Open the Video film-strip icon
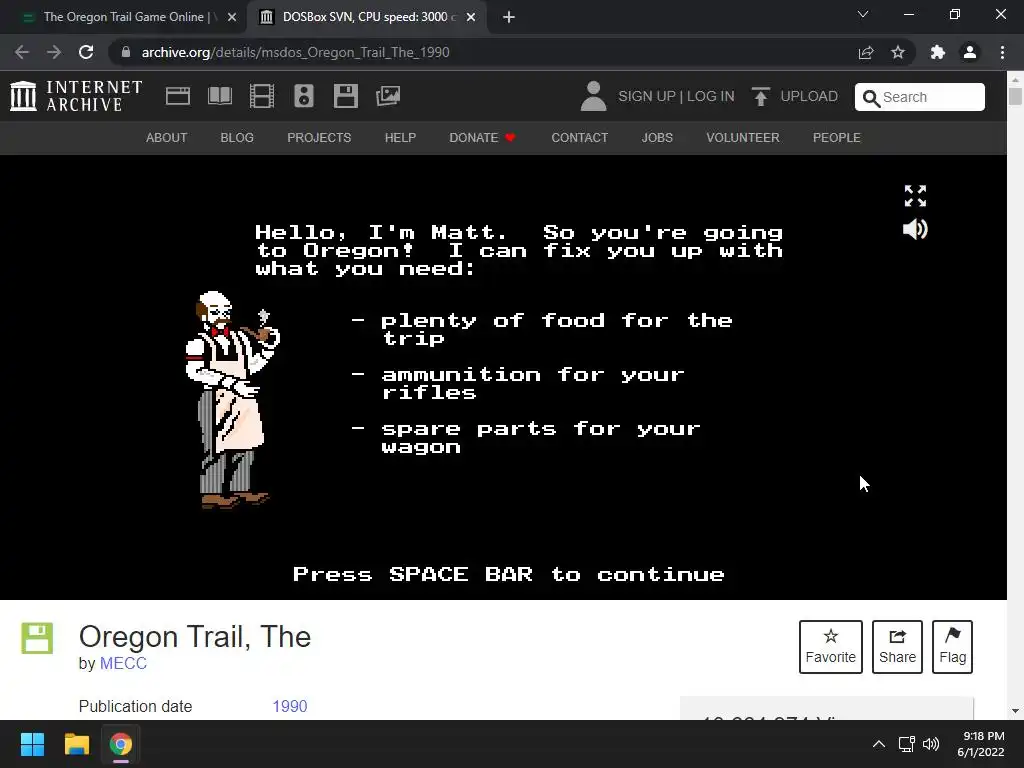The image size is (1024, 768). (x=262, y=96)
